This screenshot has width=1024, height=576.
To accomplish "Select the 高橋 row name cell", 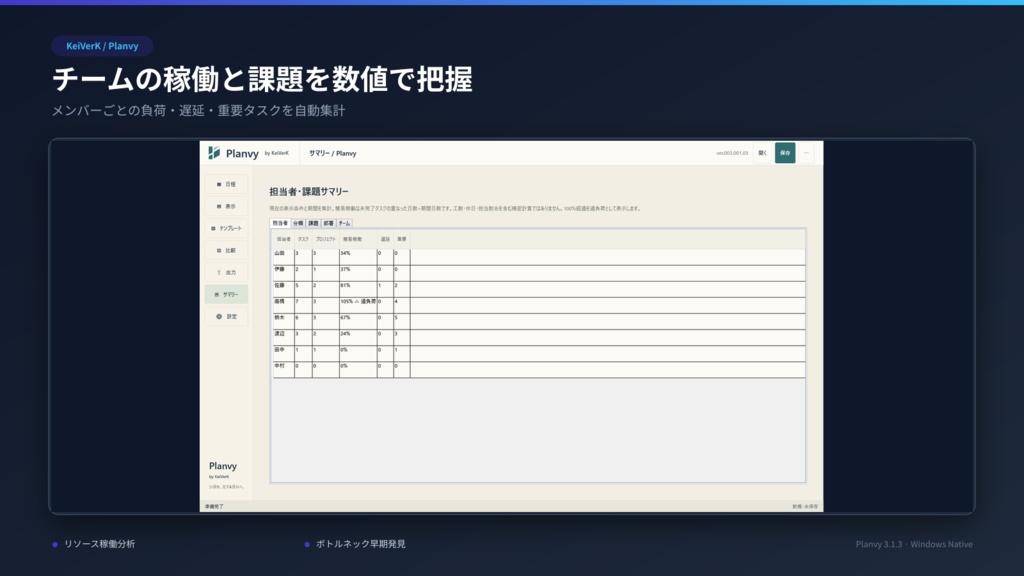I will (x=283, y=304).
